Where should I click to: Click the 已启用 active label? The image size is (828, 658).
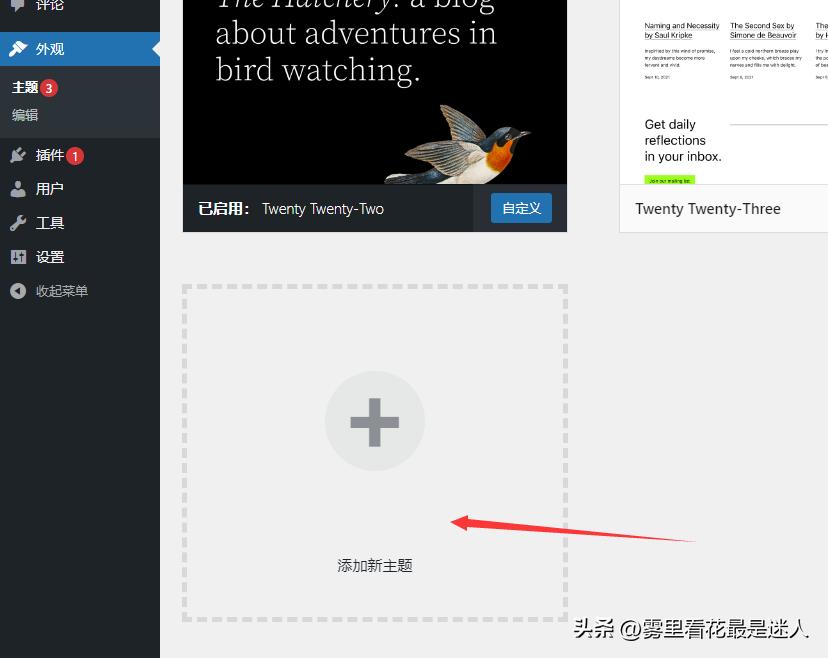pyautogui.click(x=223, y=209)
